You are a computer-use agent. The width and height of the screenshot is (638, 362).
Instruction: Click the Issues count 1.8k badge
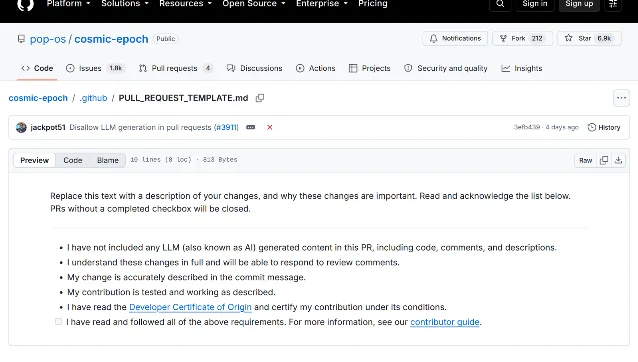tap(116, 68)
